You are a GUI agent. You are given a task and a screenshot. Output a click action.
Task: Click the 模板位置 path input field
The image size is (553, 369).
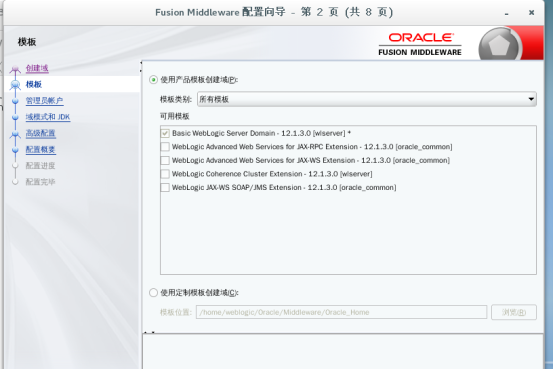pos(341,312)
